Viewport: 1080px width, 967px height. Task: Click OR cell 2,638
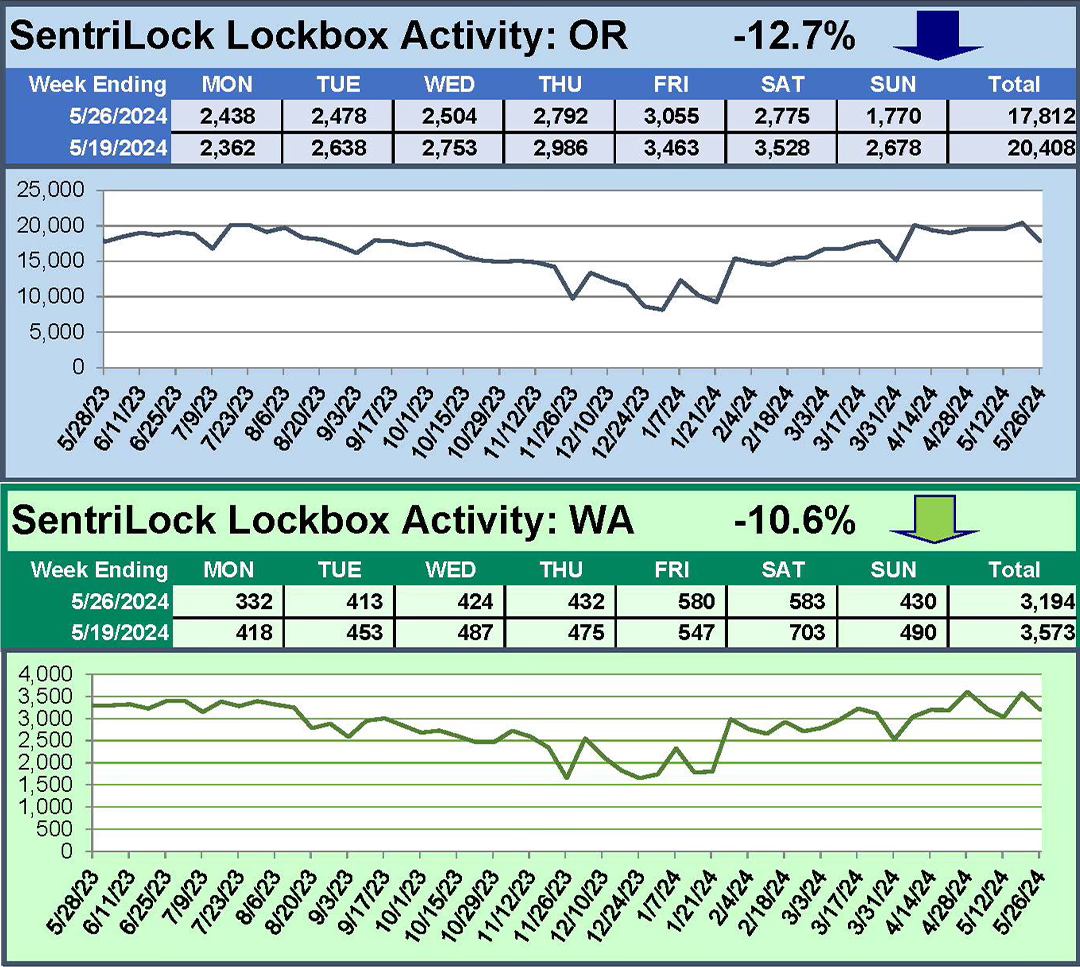point(339,148)
